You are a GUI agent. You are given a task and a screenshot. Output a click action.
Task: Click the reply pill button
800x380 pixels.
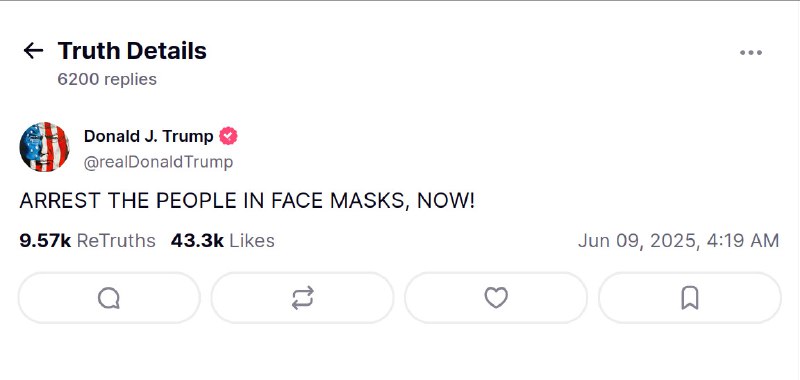tap(109, 298)
